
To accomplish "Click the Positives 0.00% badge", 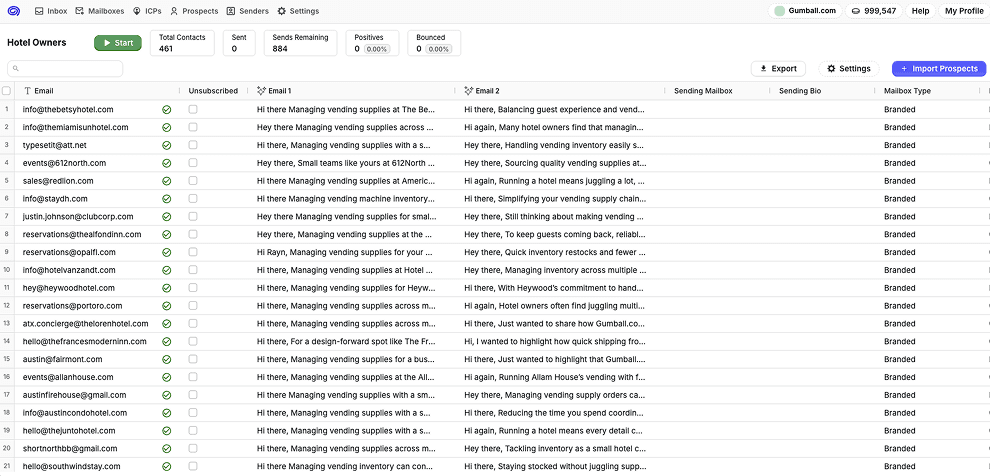I will point(376,49).
